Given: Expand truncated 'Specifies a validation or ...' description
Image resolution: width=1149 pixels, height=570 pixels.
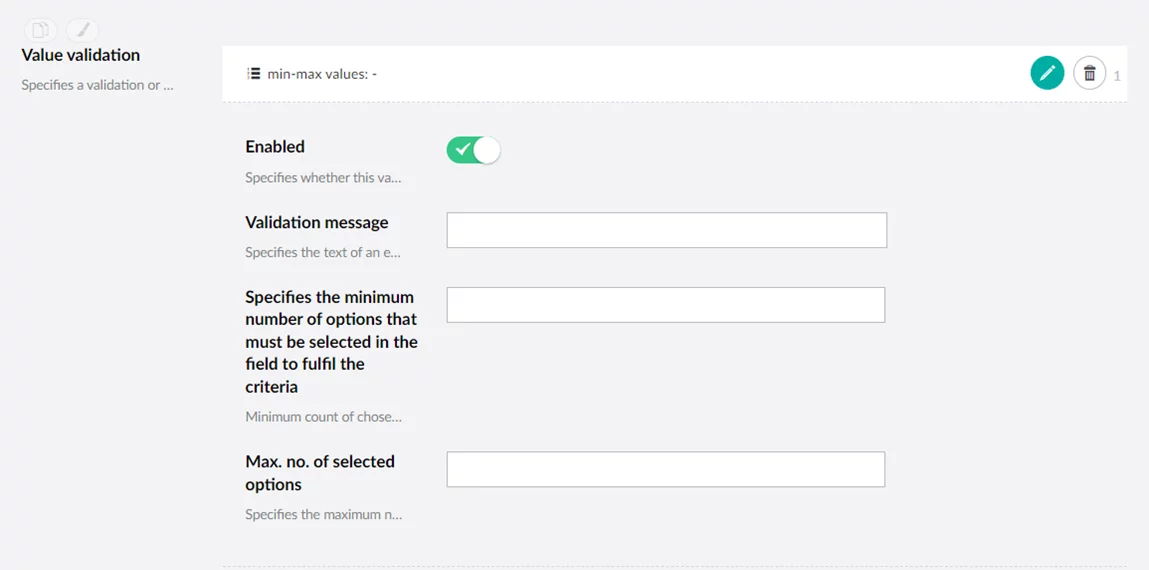Looking at the screenshot, I should [97, 85].
